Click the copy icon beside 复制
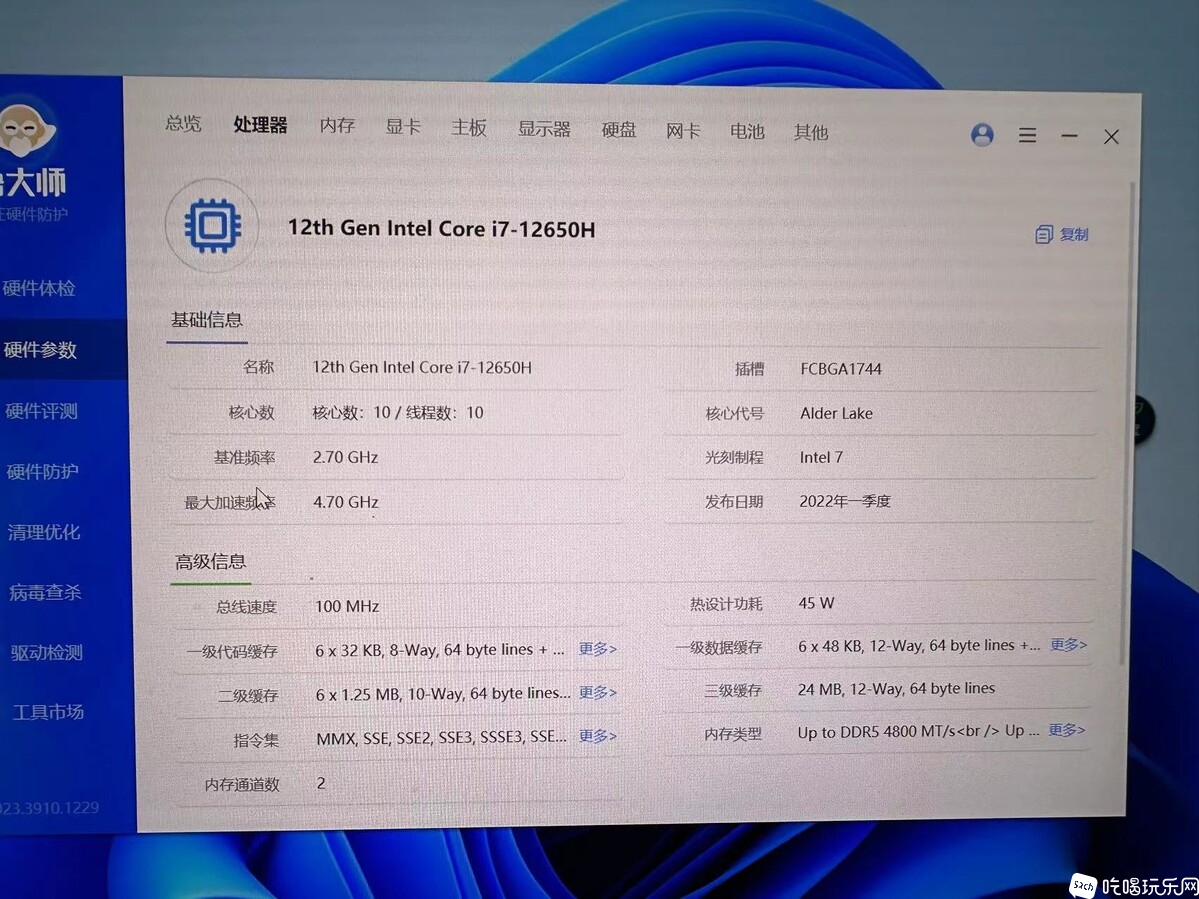 (1044, 235)
